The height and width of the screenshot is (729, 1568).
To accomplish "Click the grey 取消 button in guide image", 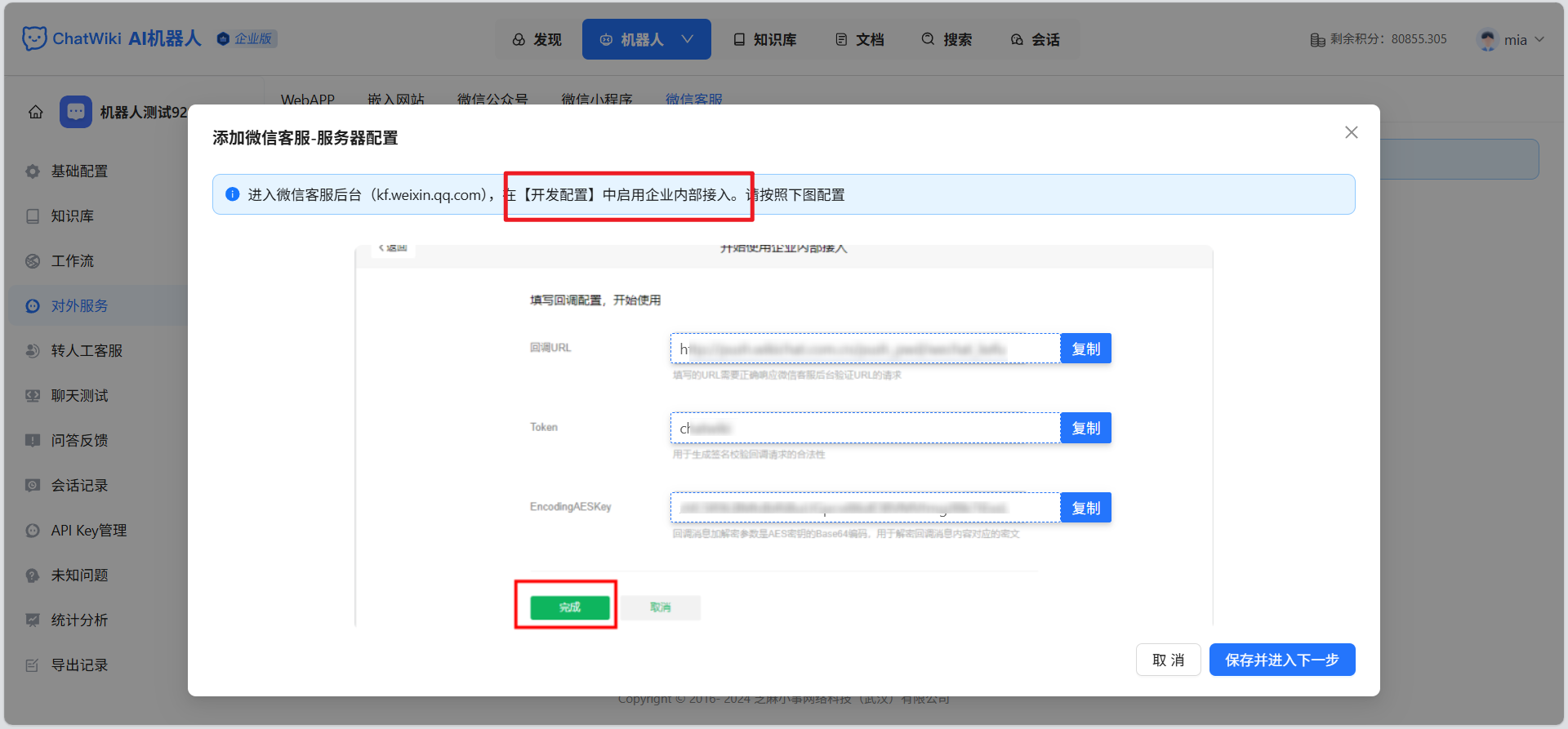I will coord(660,607).
